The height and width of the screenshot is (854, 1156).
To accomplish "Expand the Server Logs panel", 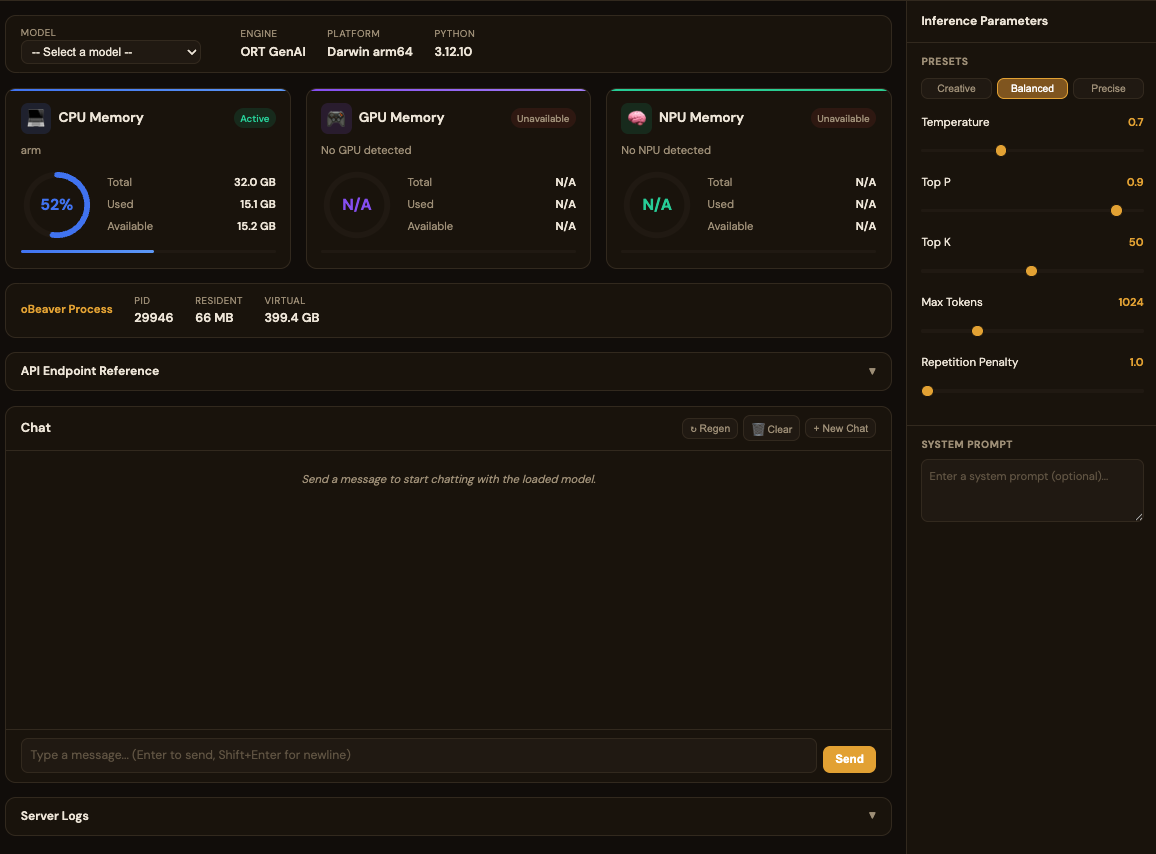I will pos(448,815).
